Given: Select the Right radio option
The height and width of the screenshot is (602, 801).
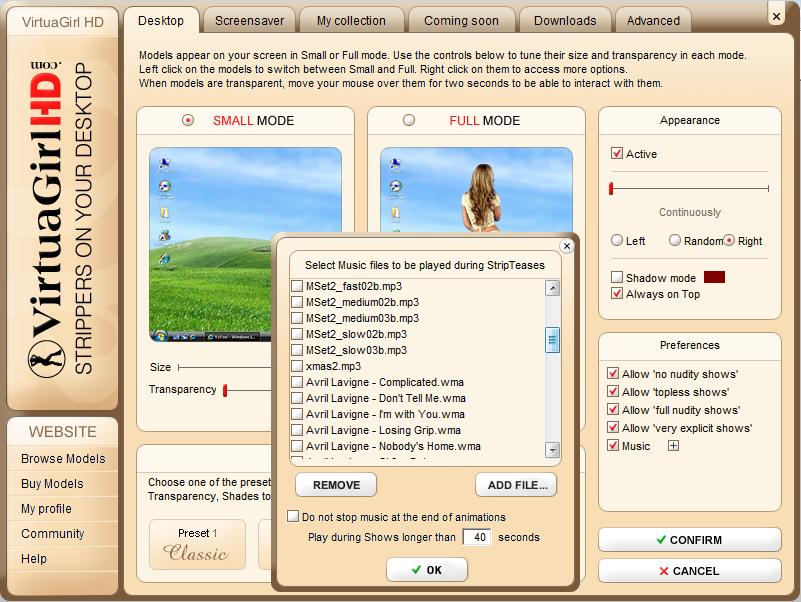Looking at the screenshot, I should click(x=729, y=240).
